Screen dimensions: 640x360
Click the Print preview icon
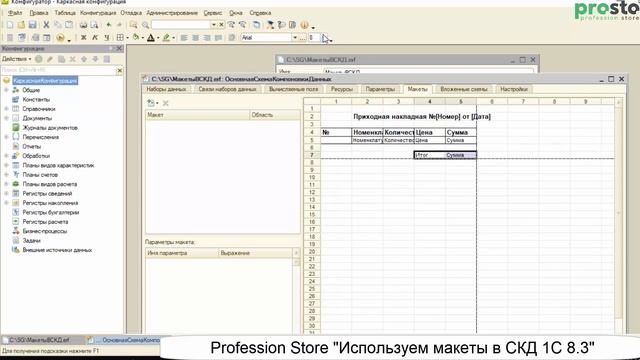(94, 25)
